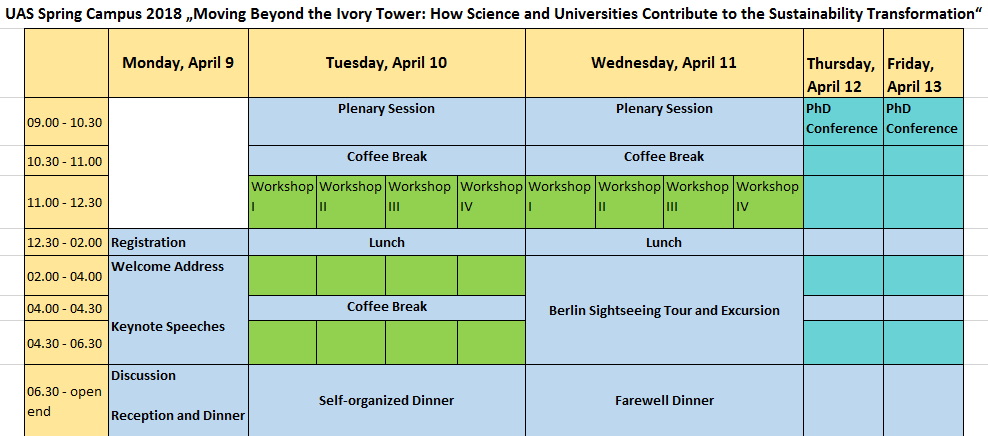Select the Welcome Address entry
988x436 pixels.
[x=168, y=267]
